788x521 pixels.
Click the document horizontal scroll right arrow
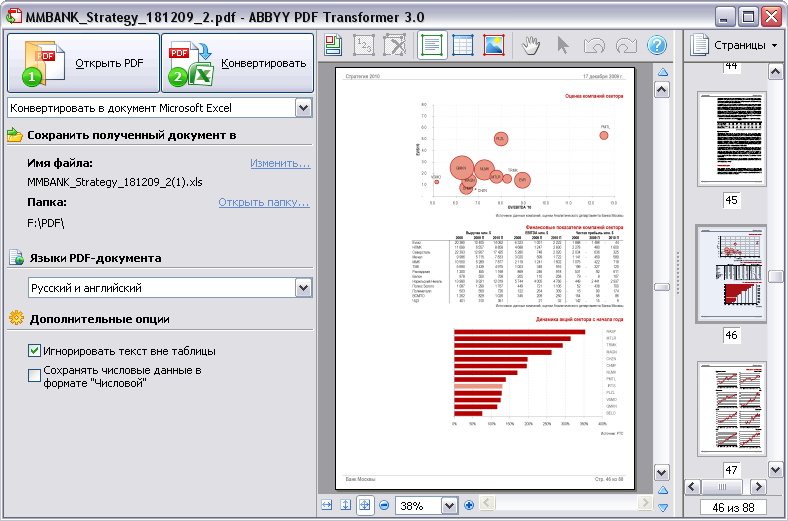pyautogui.click(x=645, y=503)
